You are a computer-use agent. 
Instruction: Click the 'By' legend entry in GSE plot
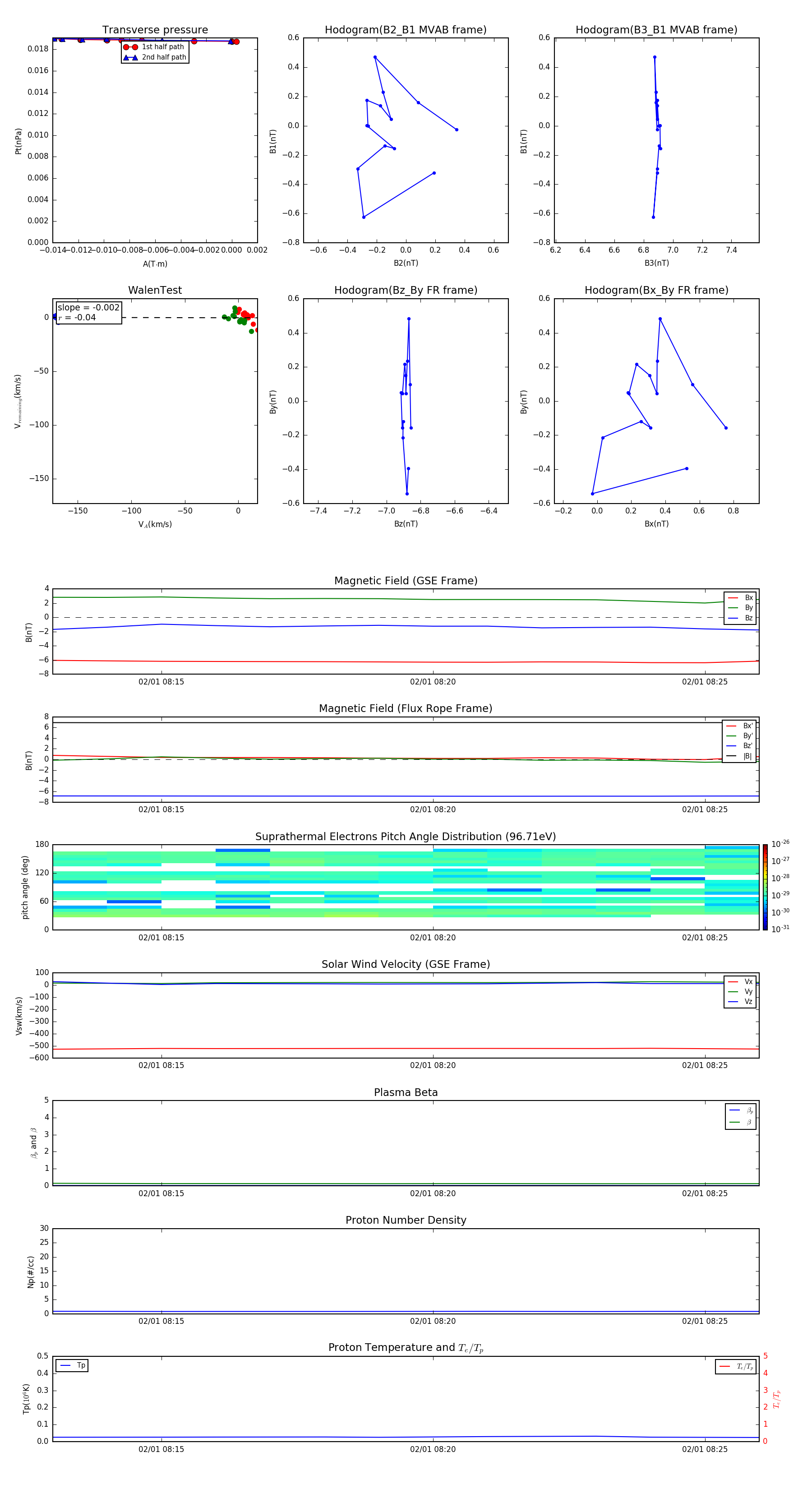click(740, 608)
